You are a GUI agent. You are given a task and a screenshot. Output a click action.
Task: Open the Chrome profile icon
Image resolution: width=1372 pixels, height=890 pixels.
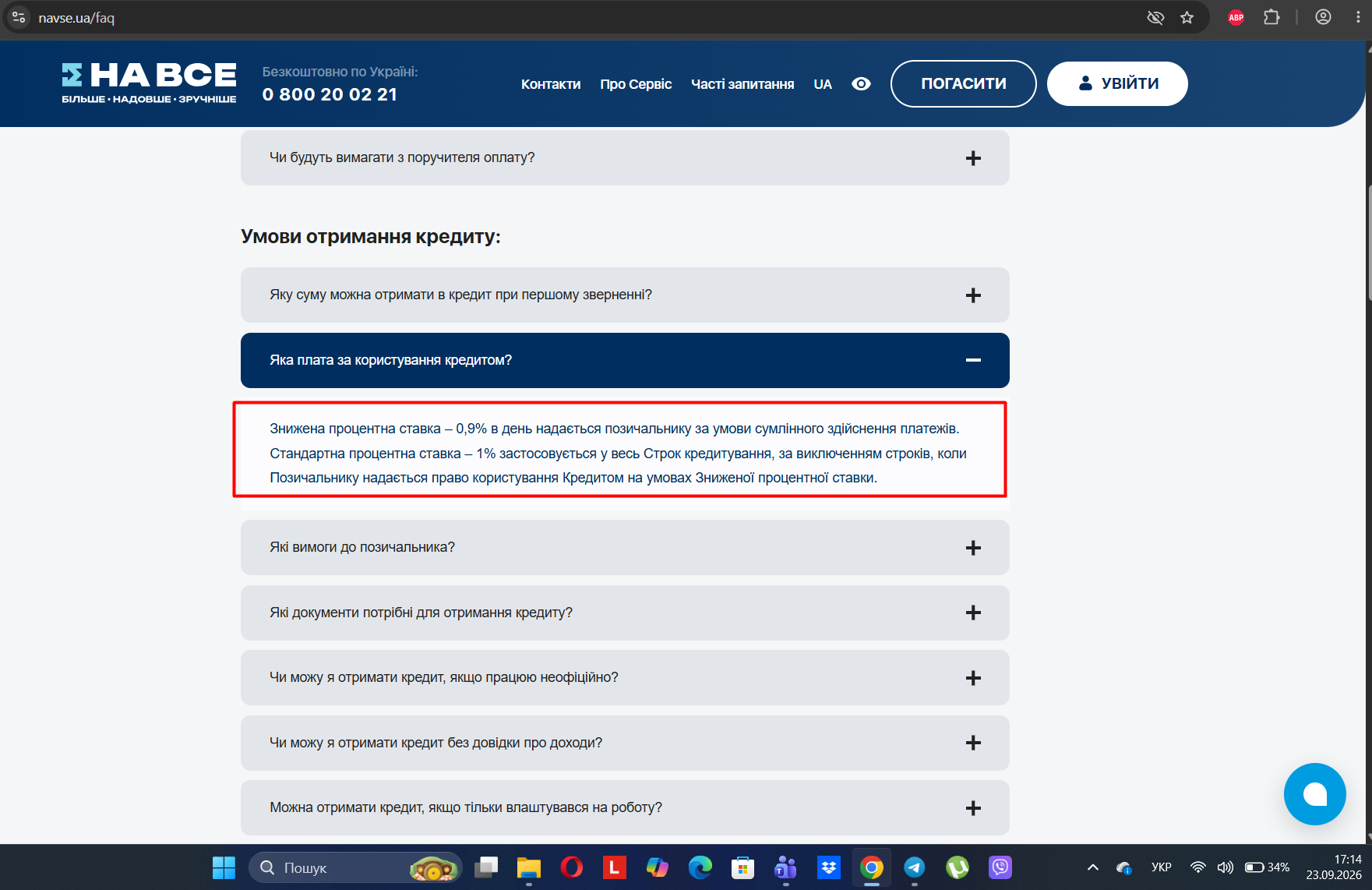1323,17
